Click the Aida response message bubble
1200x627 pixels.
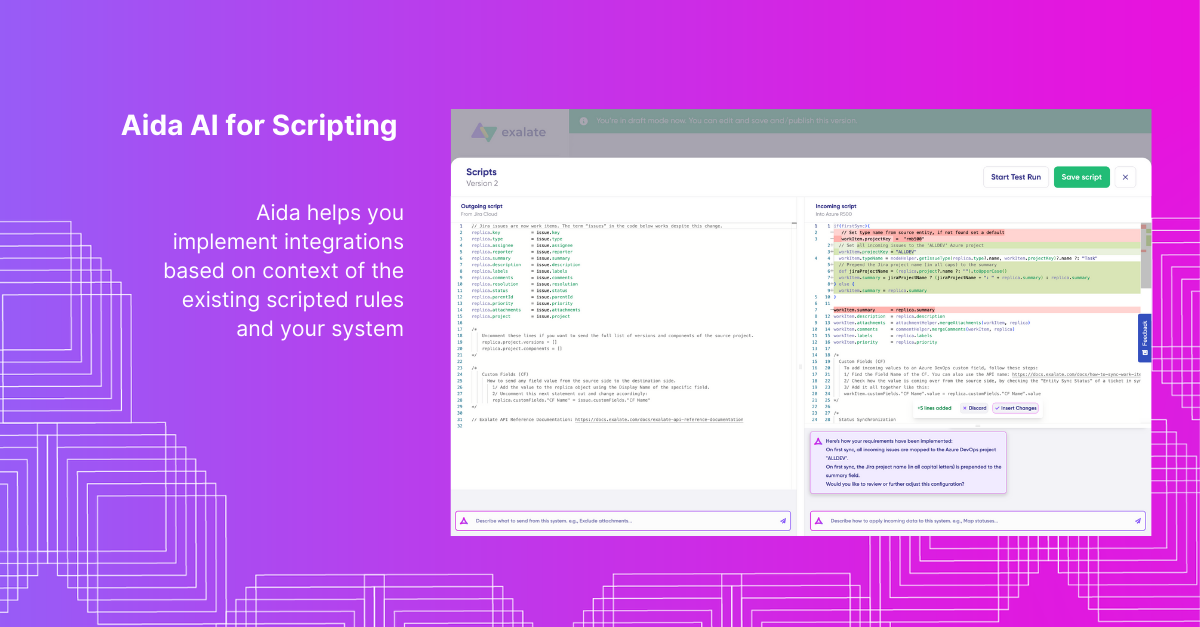pyautogui.click(x=908, y=462)
